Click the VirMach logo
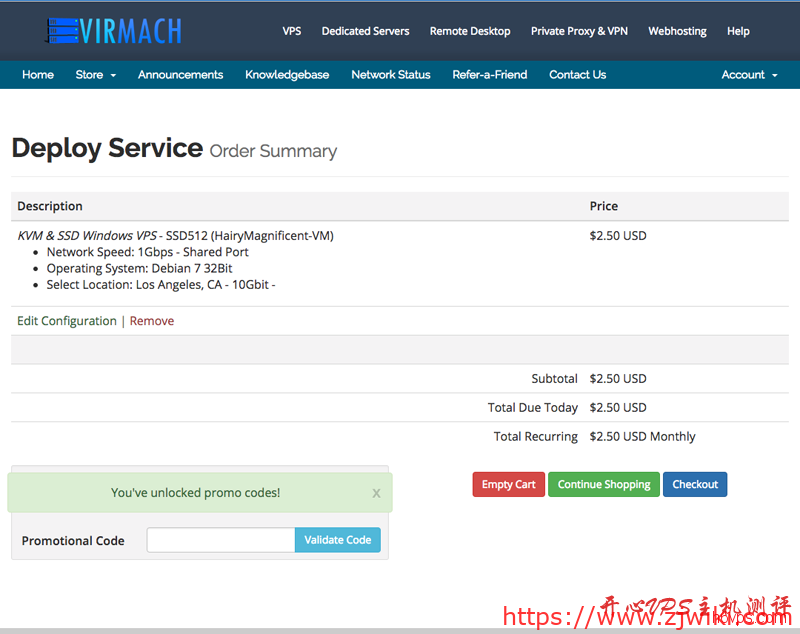Viewport: 800px width, 634px height. pyautogui.click(x=114, y=31)
